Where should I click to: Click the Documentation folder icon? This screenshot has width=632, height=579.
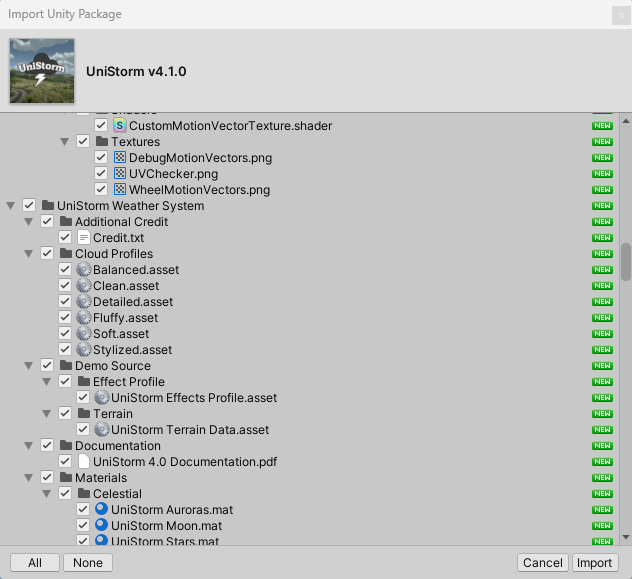tap(66, 445)
